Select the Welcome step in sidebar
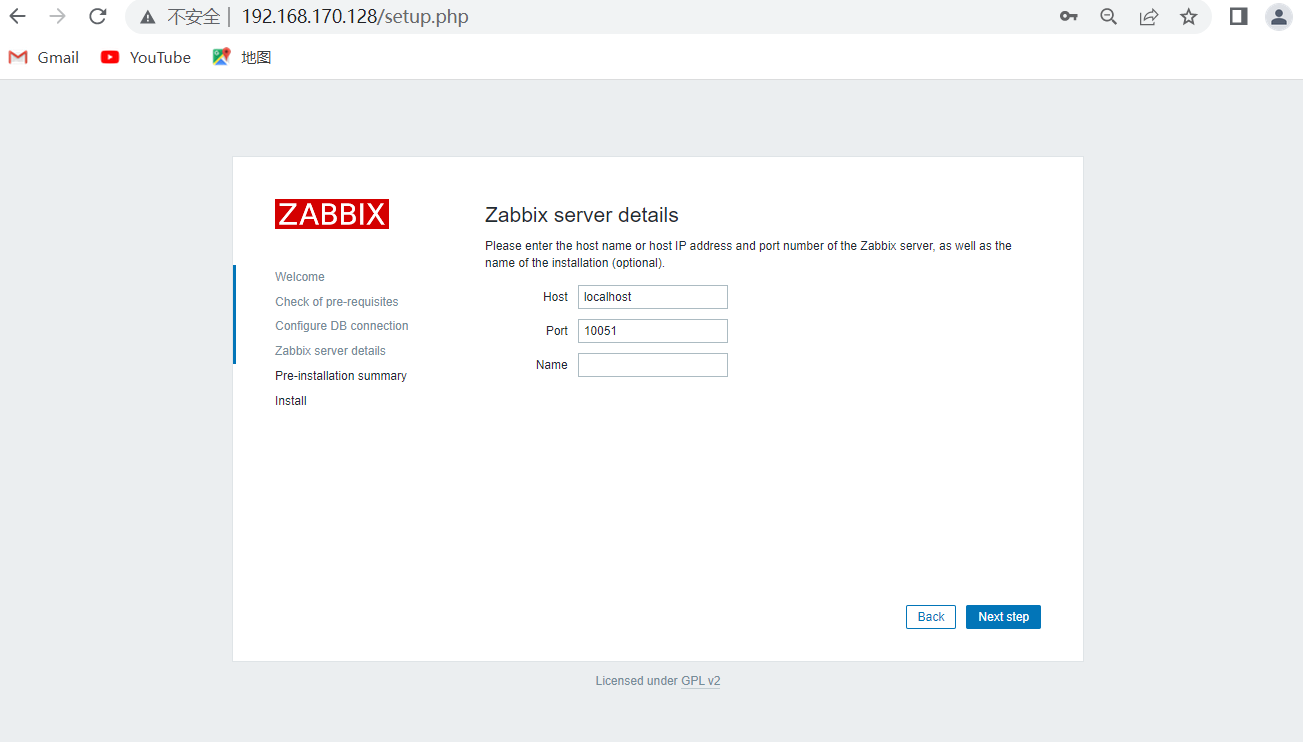This screenshot has height=742, width=1303. (x=300, y=277)
